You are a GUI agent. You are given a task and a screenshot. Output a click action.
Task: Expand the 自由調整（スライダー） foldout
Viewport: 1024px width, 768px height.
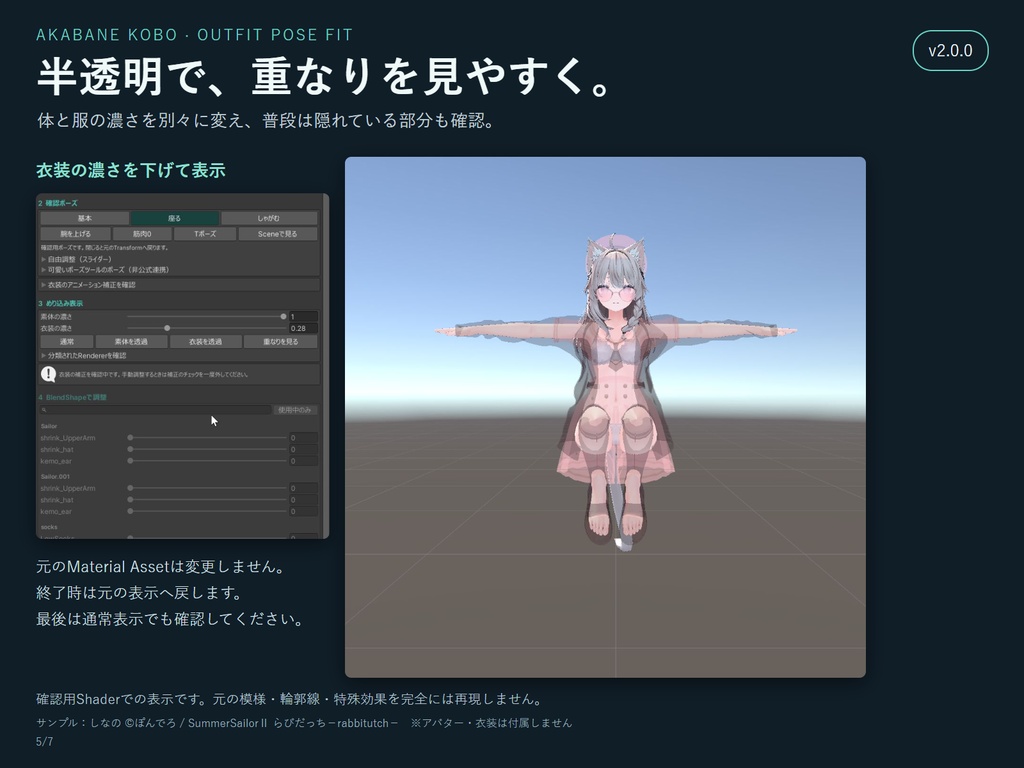click(x=76, y=259)
